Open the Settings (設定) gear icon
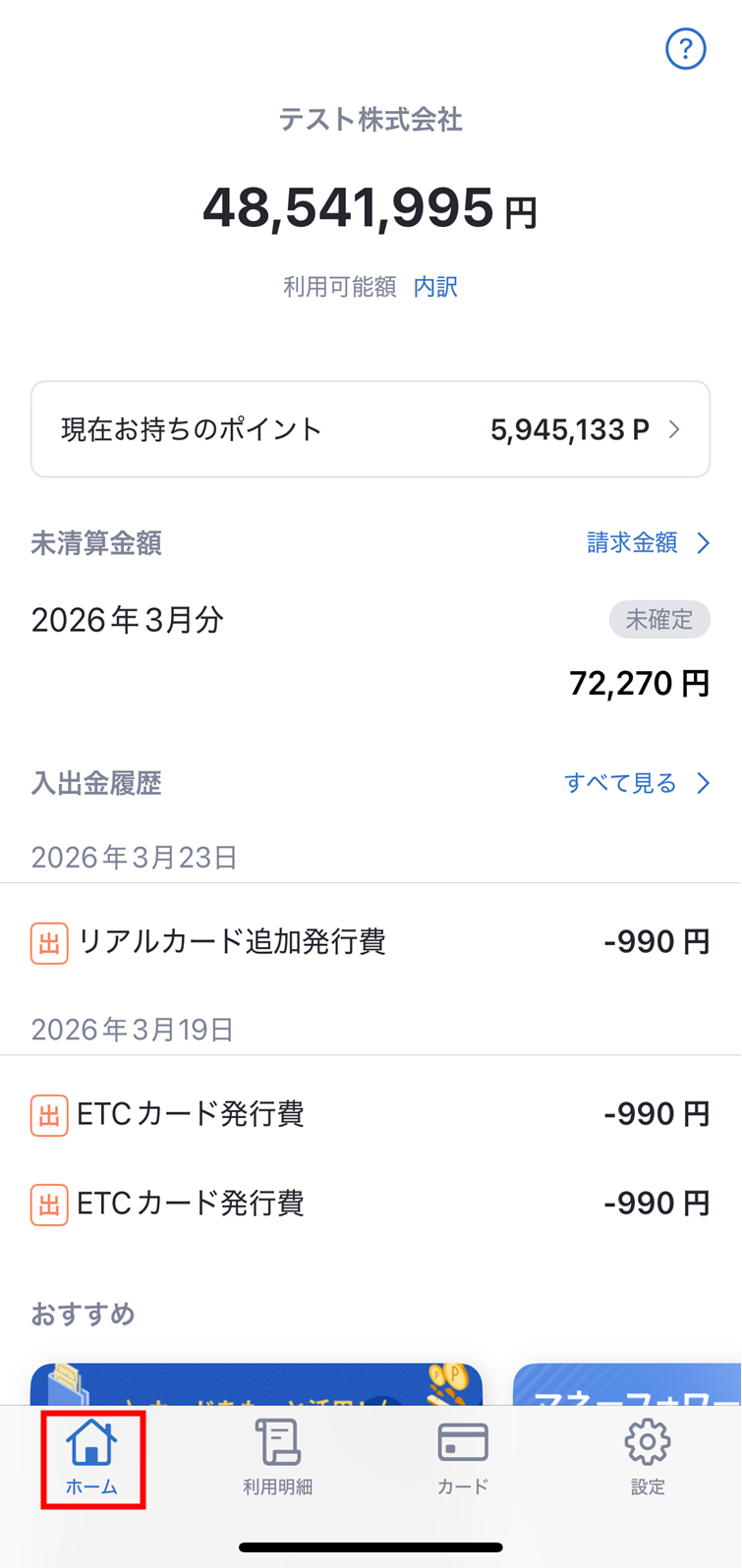This screenshot has height=1568, width=742. (x=648, y=1442)
